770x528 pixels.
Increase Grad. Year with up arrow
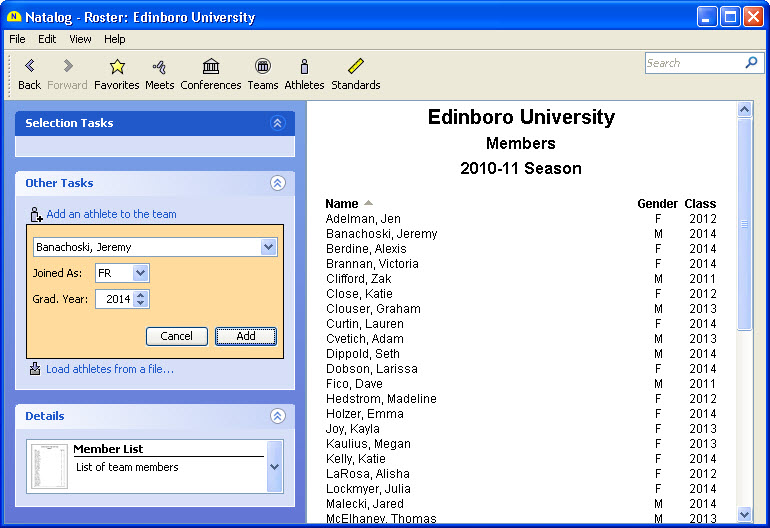[141, 295]
